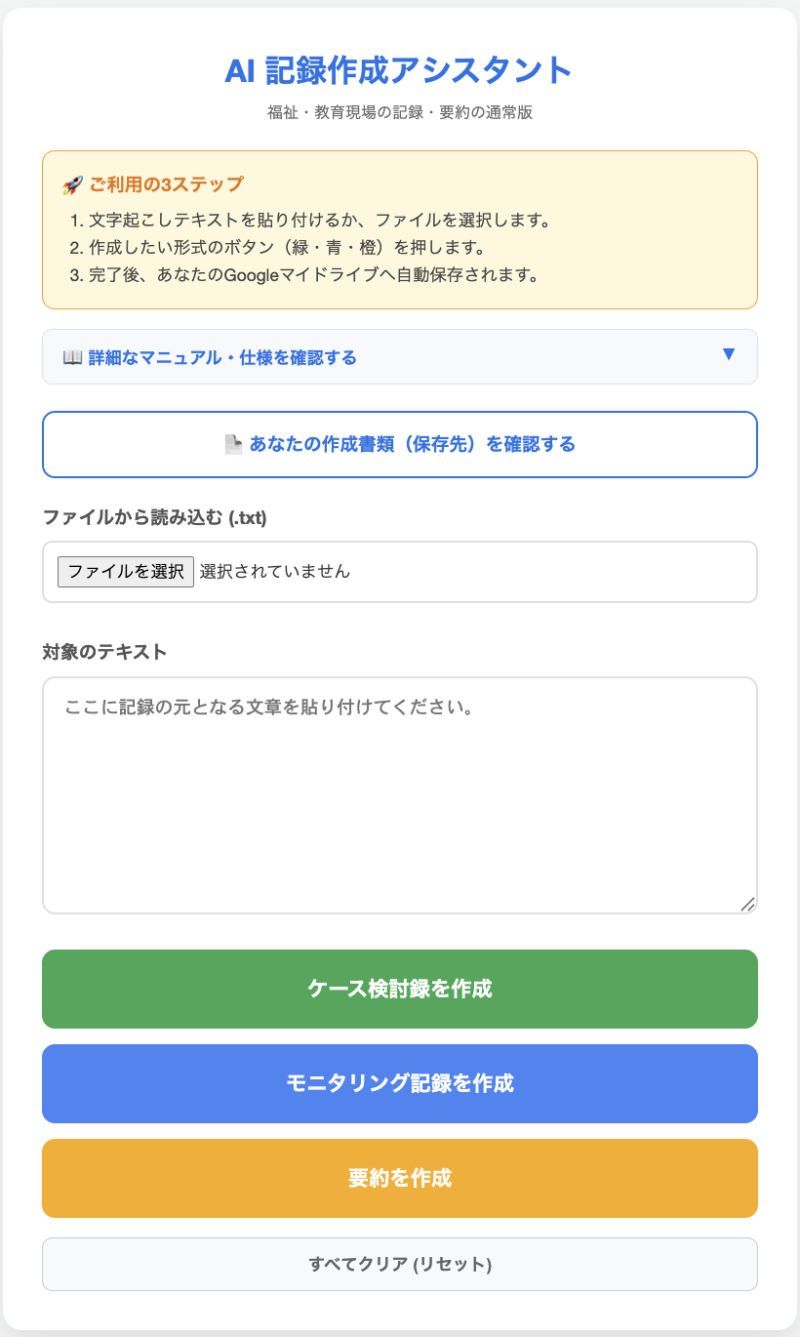Viewport: 800px width, 1337px height.
Task: Click the green ケース検討録を作成 button
Action: [x=400, y=989]
